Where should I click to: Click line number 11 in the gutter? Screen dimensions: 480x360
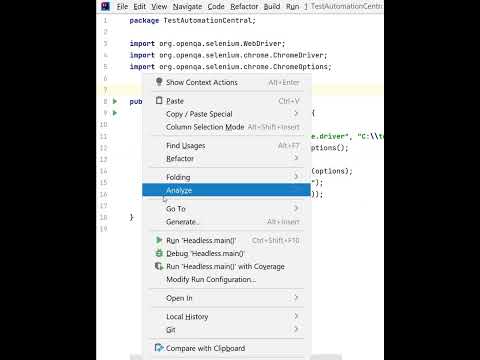click(104, 136)
